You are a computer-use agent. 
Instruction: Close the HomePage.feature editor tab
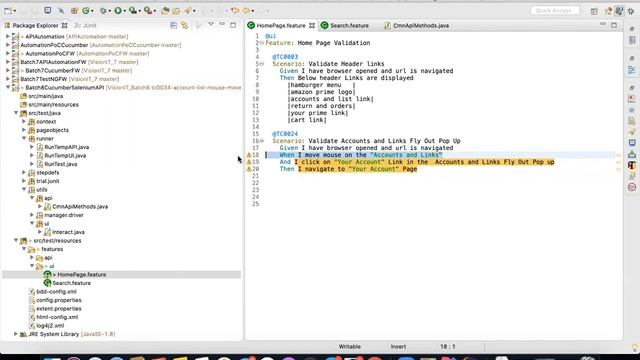tap(312, 25)
